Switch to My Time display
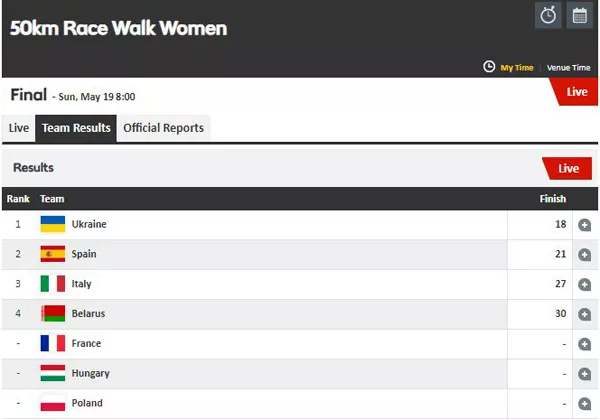The height and width of the screenshot is (420, 600). [517, 68]
